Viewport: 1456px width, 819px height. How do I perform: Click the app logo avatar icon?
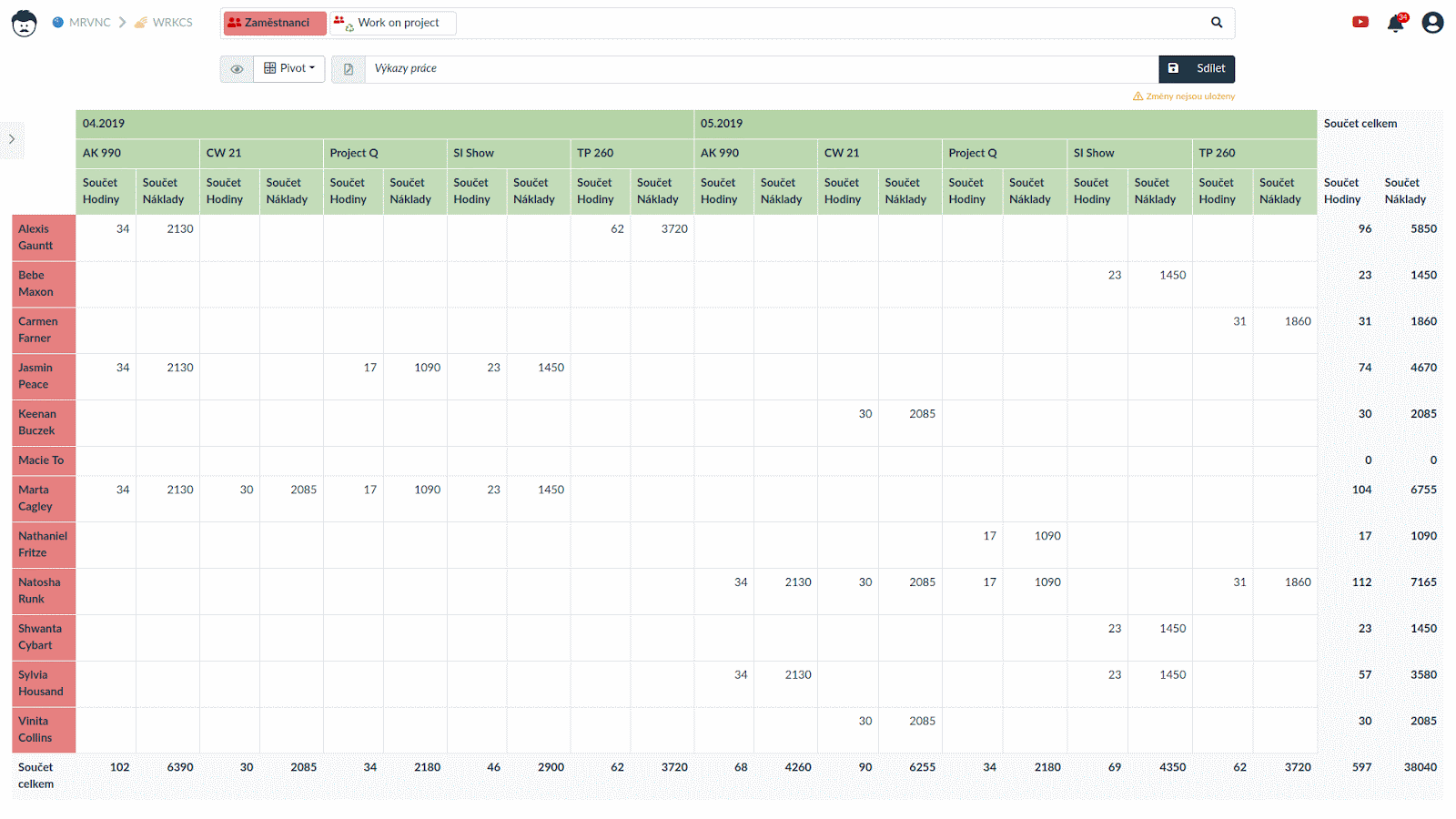click(24, 23)
